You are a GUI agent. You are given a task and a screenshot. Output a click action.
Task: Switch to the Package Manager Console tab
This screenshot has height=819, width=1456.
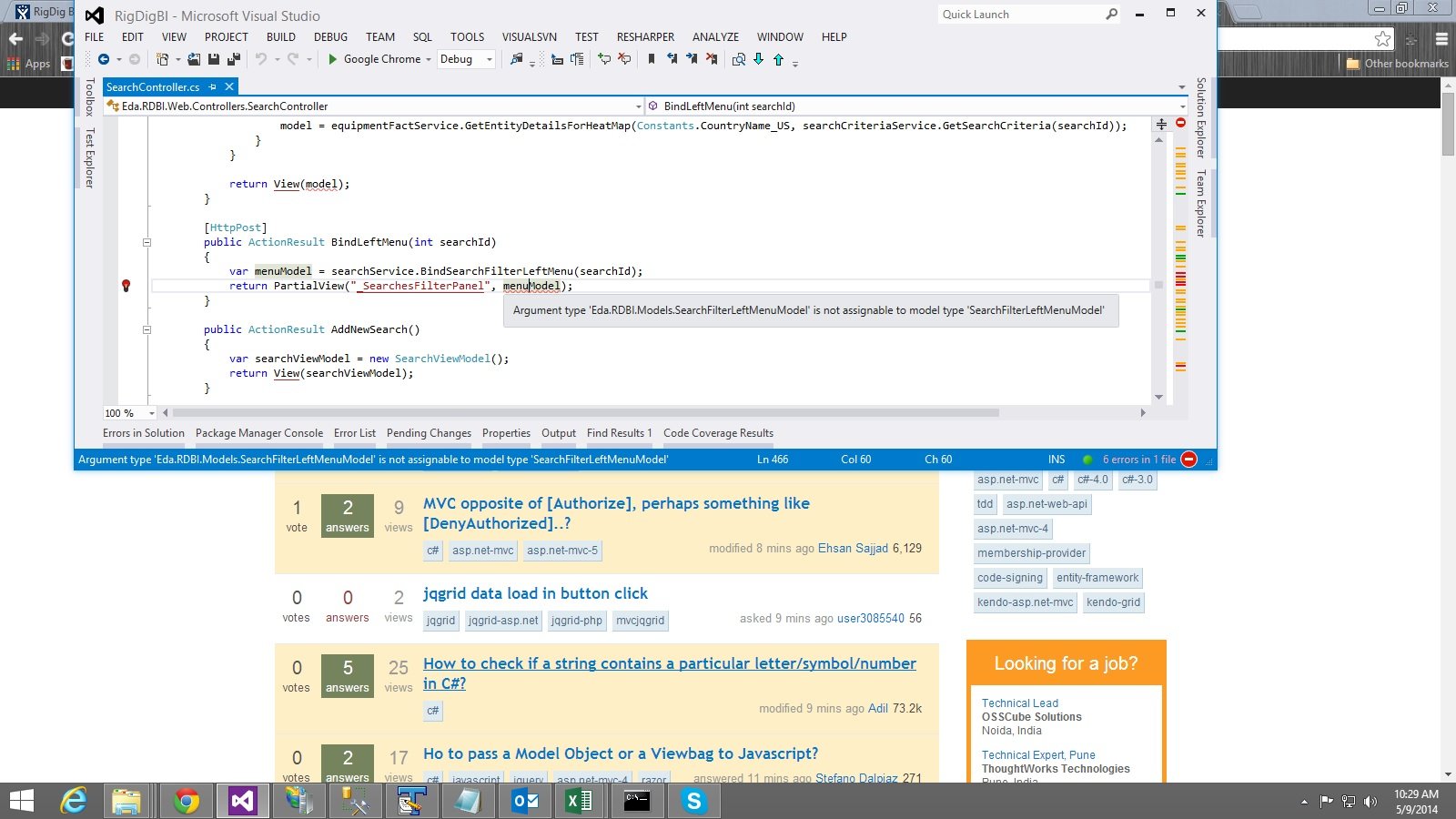[x=259, y=433]
